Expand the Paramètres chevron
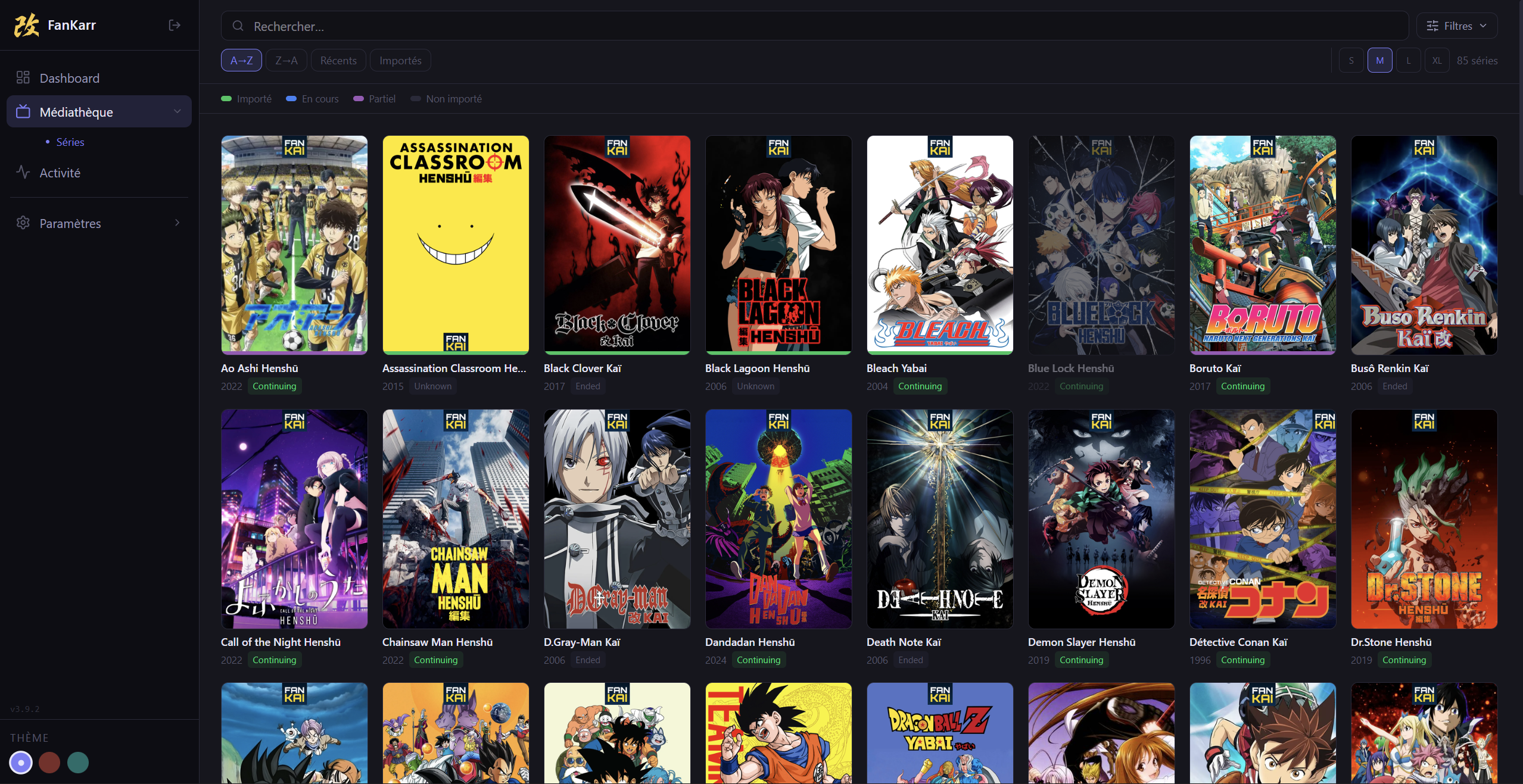 point(177,223)
